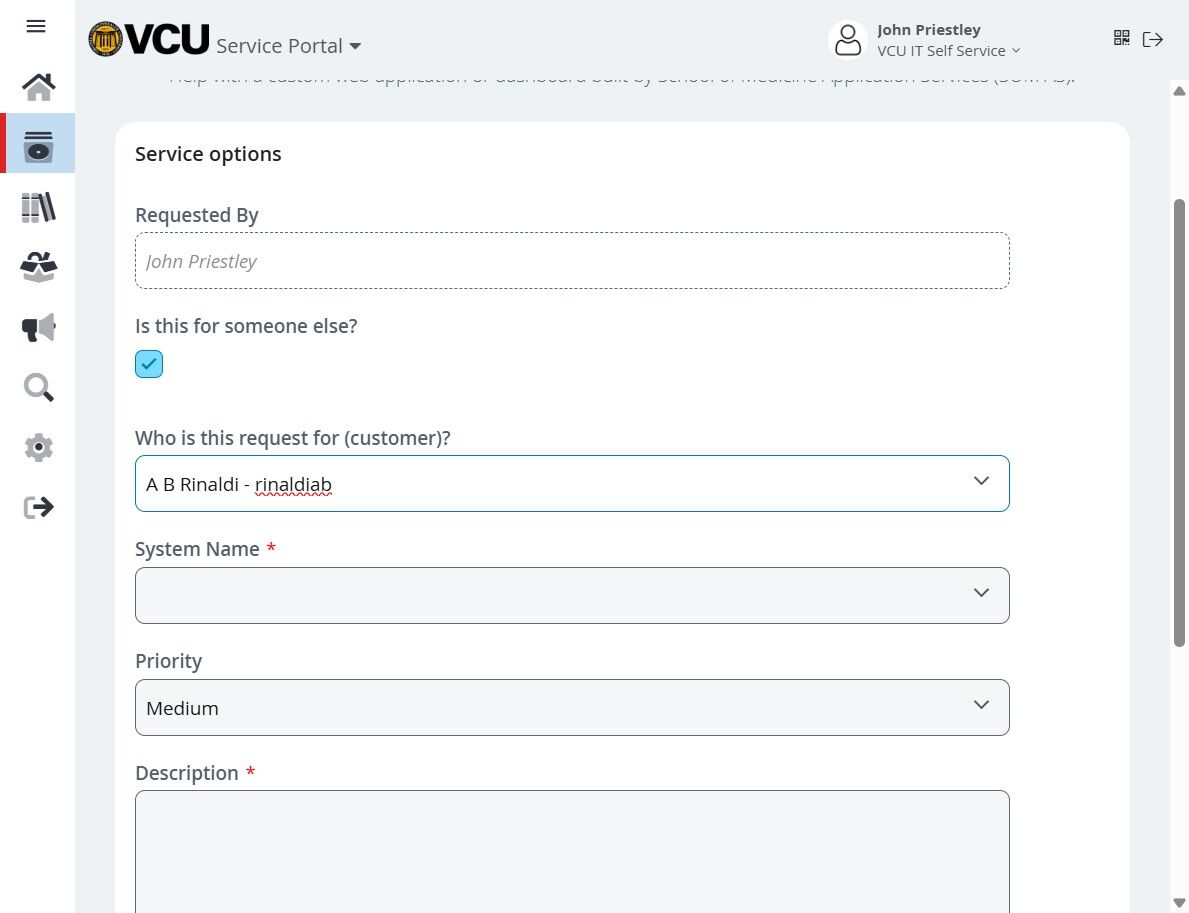Open the service catalog drawer icon

tap(38, 146)
